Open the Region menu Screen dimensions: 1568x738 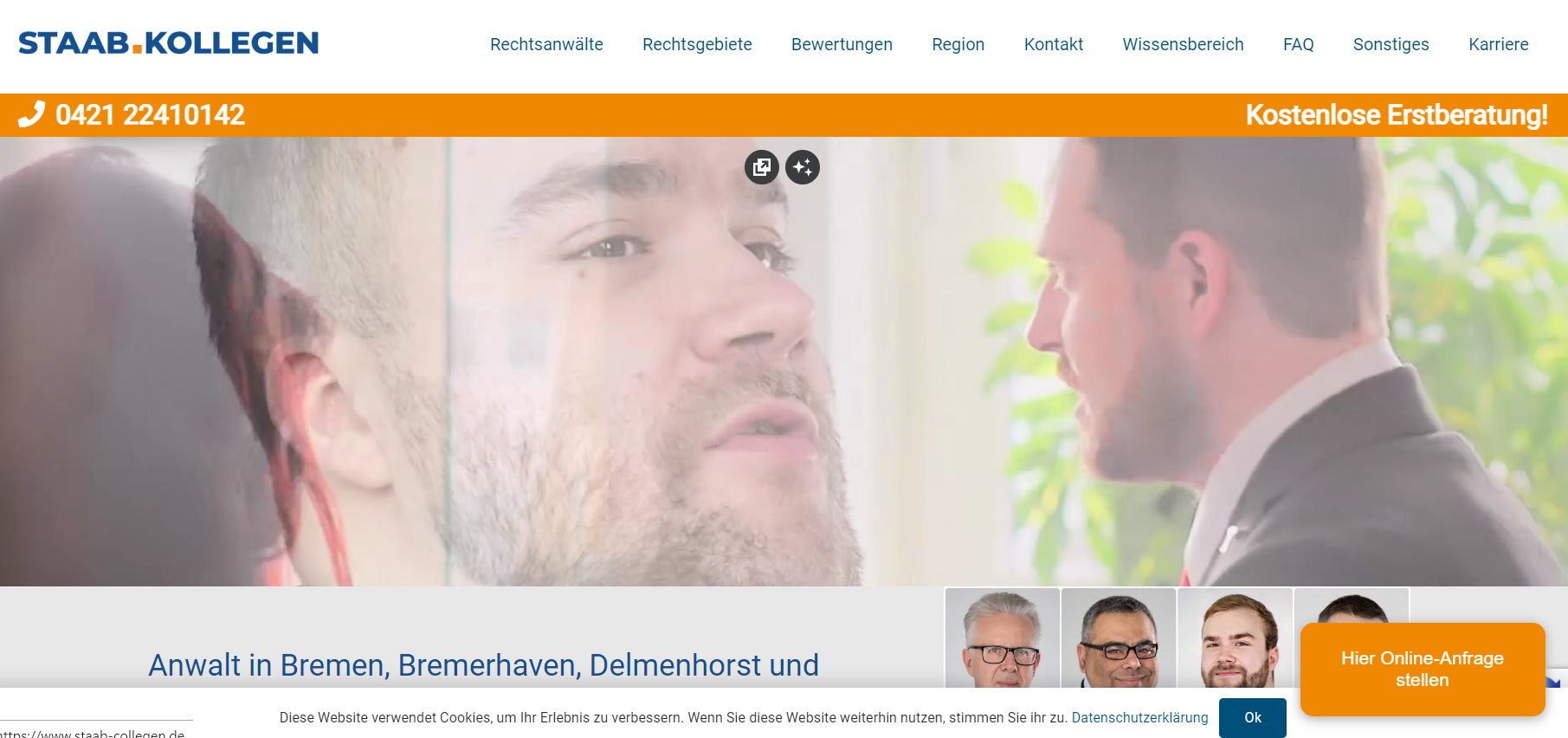coord(958,44)
